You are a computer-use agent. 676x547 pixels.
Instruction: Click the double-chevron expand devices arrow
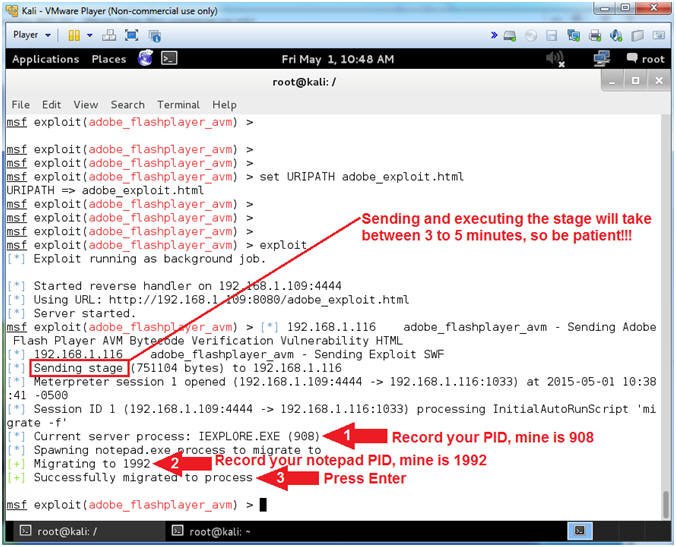coord(494,35)
